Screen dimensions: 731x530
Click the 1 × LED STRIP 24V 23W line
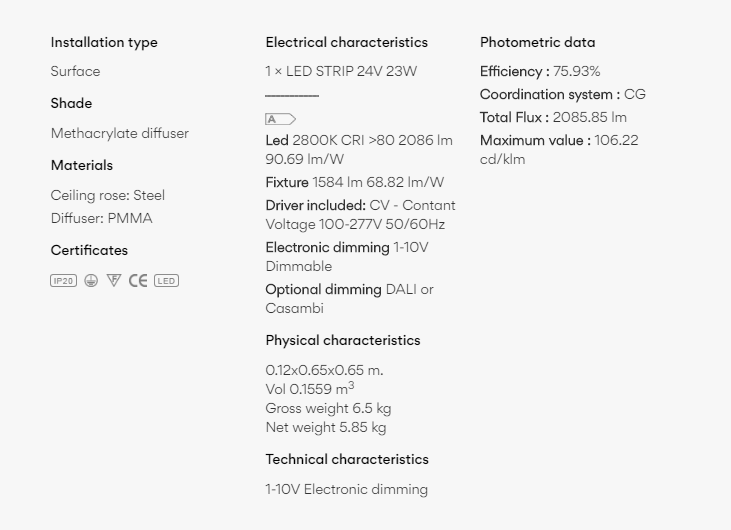(341, 71)
